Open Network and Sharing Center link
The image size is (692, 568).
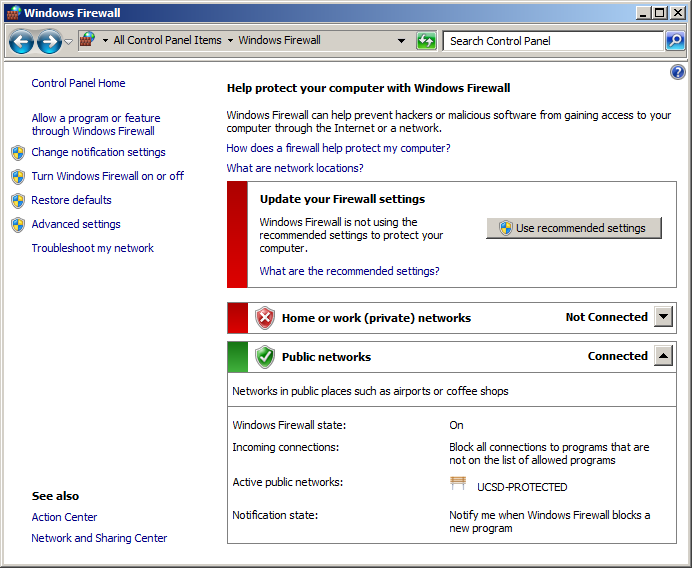pos(99,538)
